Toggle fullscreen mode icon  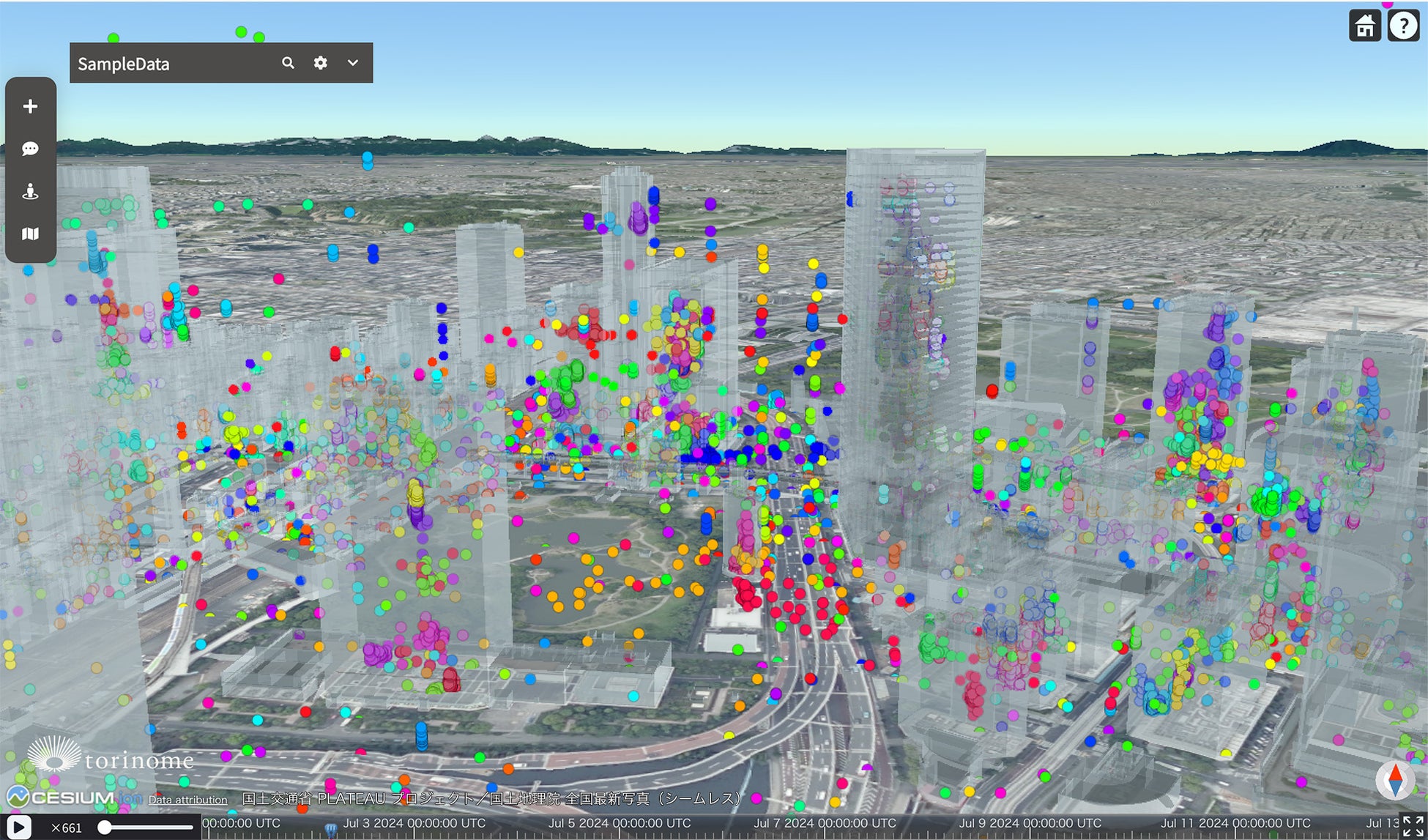tap(1413, 827)
